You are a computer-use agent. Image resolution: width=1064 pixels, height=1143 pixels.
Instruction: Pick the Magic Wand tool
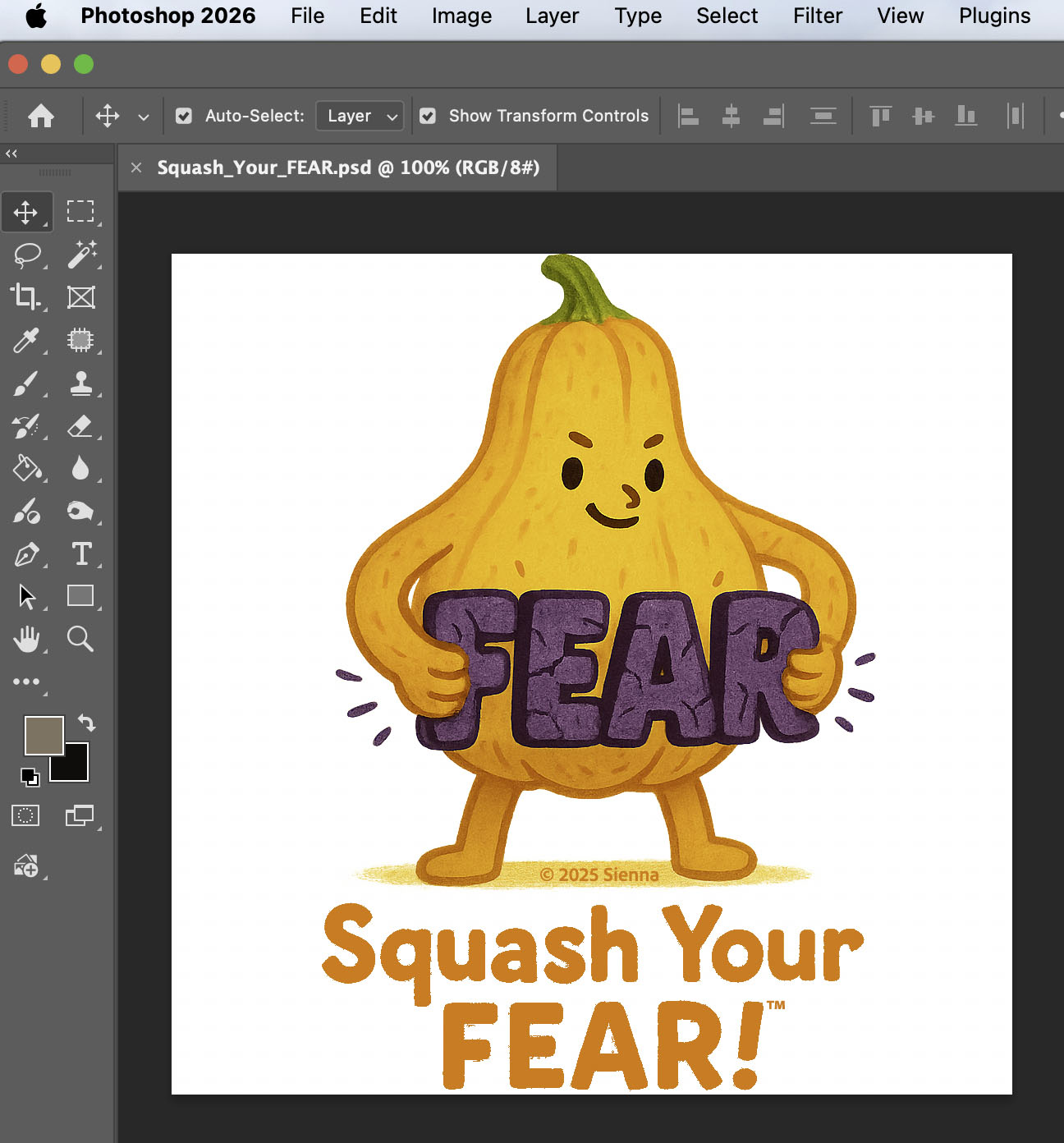(80, 255)
